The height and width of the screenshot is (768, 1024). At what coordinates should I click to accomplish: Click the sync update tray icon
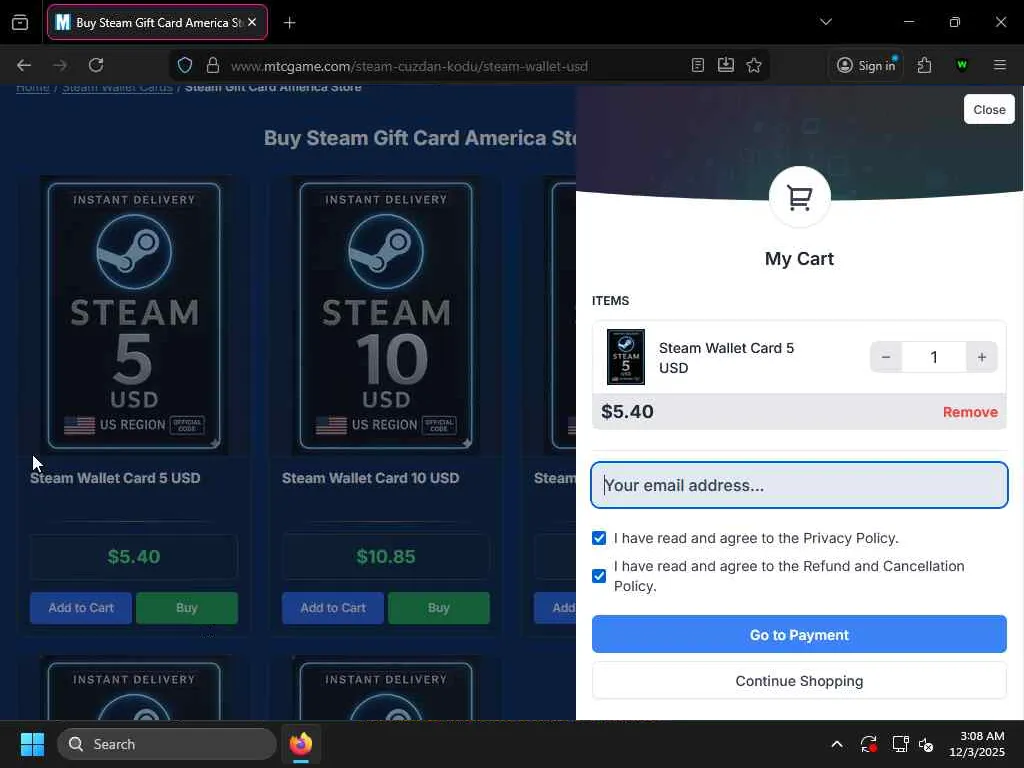pos(868,744)
